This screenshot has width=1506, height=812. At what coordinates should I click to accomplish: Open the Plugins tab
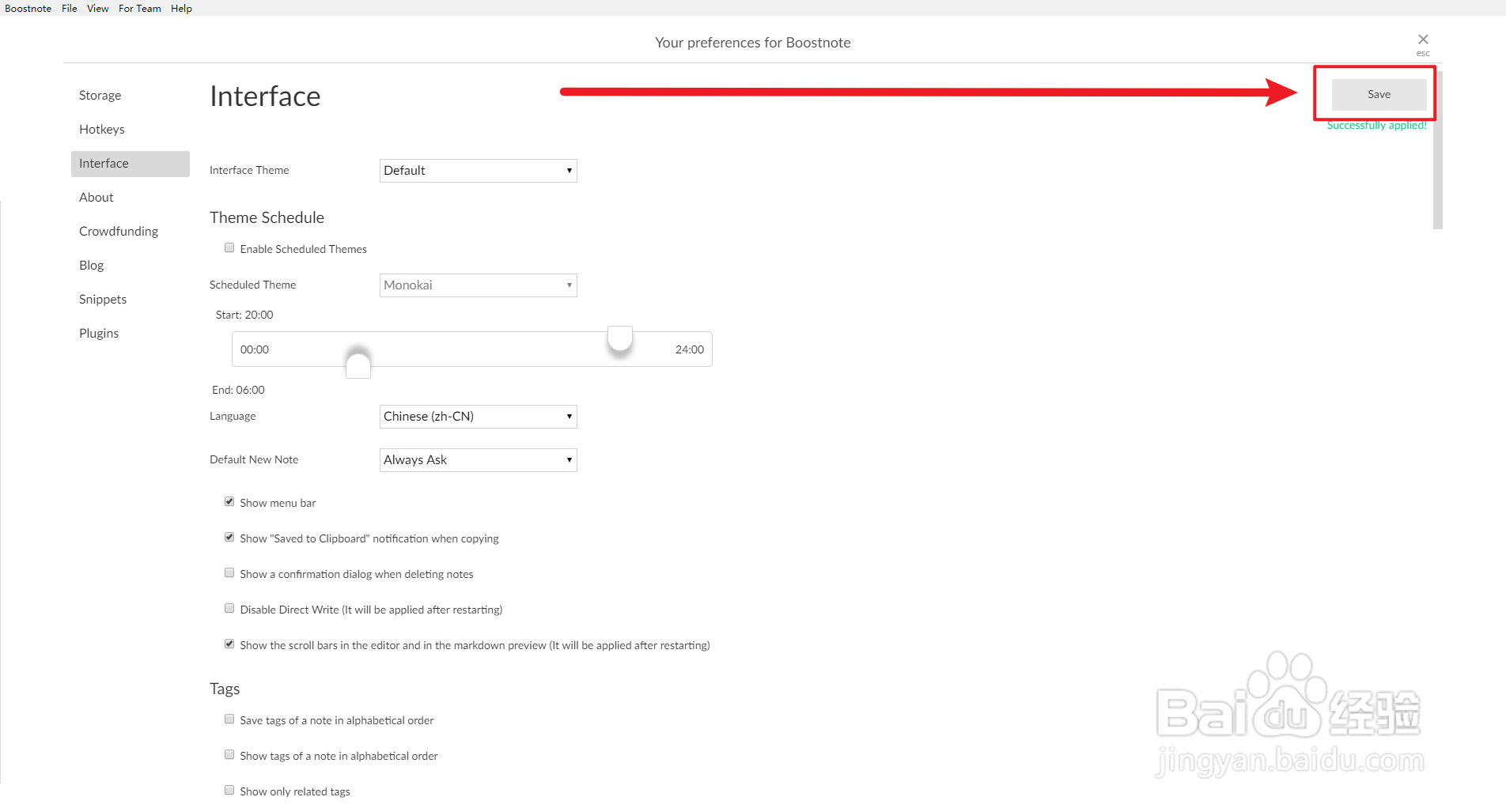[131, 334]
